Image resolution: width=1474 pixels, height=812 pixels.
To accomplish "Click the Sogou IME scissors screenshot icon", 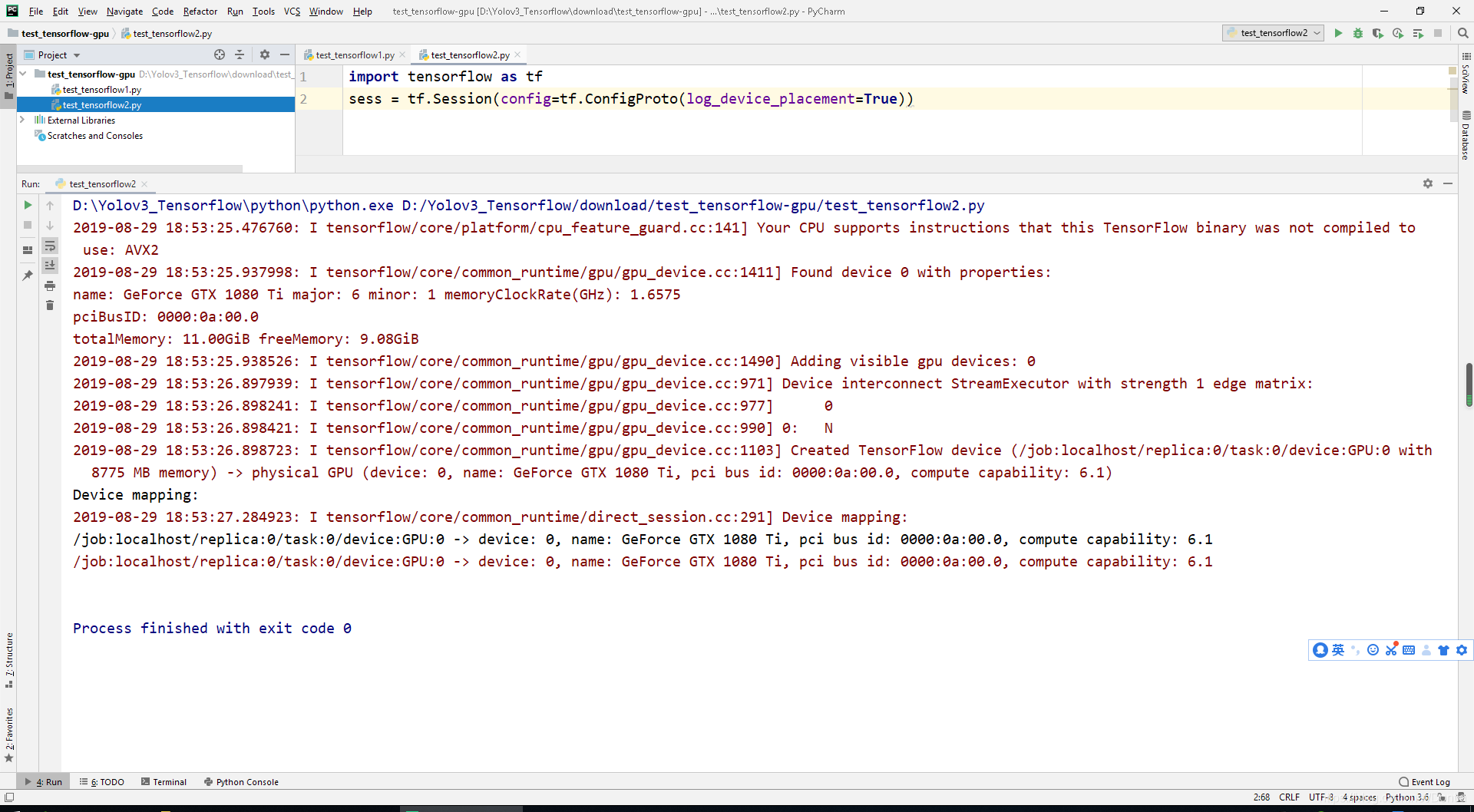I will [1391, 650].
